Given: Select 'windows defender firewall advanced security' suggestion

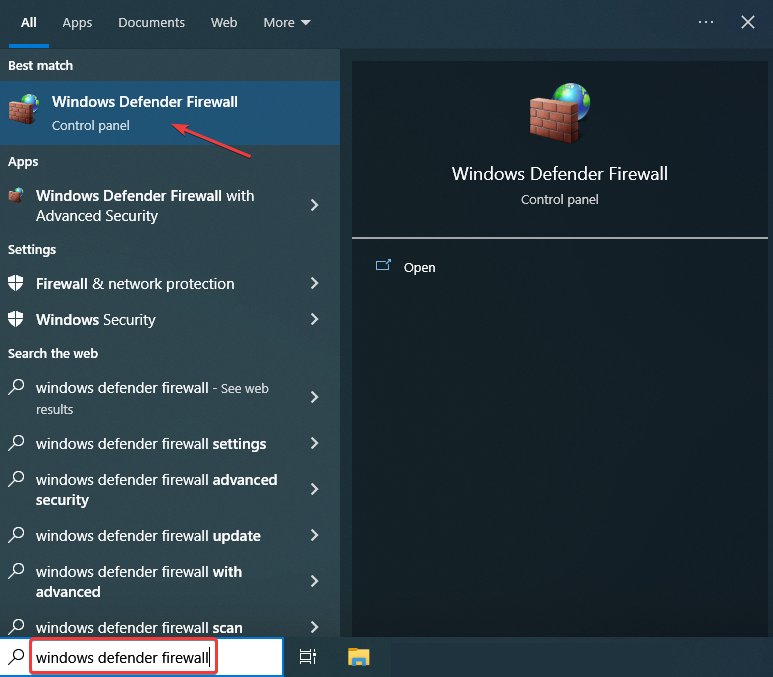Looking at the screenshot, I should click(x=170, y=489).
